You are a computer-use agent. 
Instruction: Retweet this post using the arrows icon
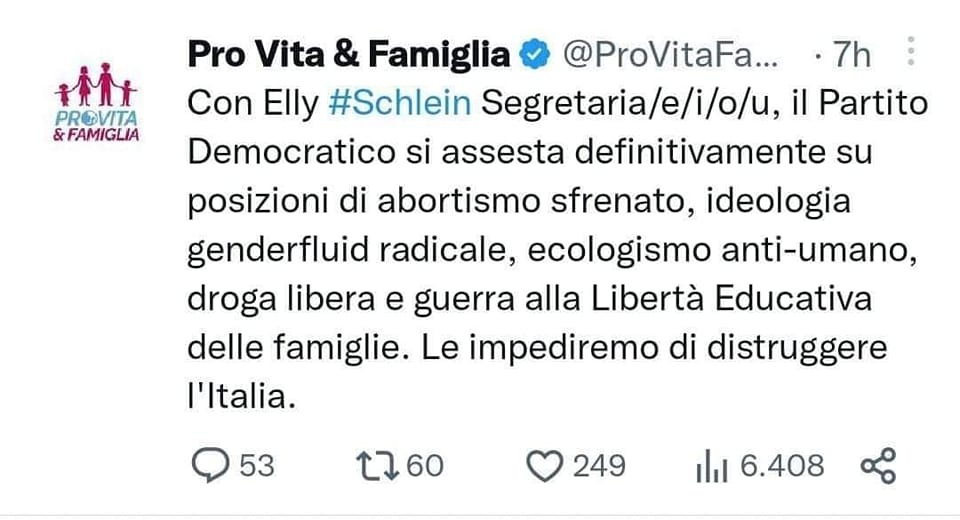point(378,465)
